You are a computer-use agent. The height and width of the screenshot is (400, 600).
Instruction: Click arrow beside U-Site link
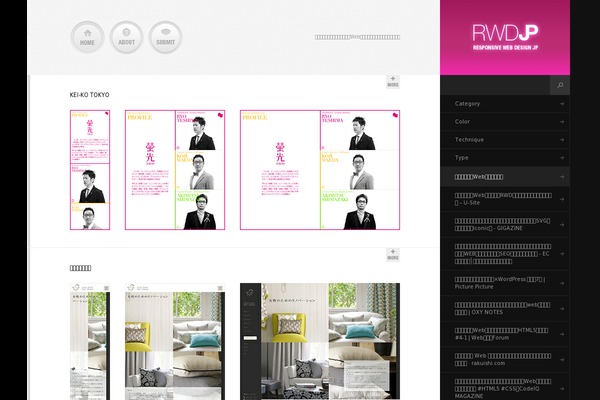562,199
